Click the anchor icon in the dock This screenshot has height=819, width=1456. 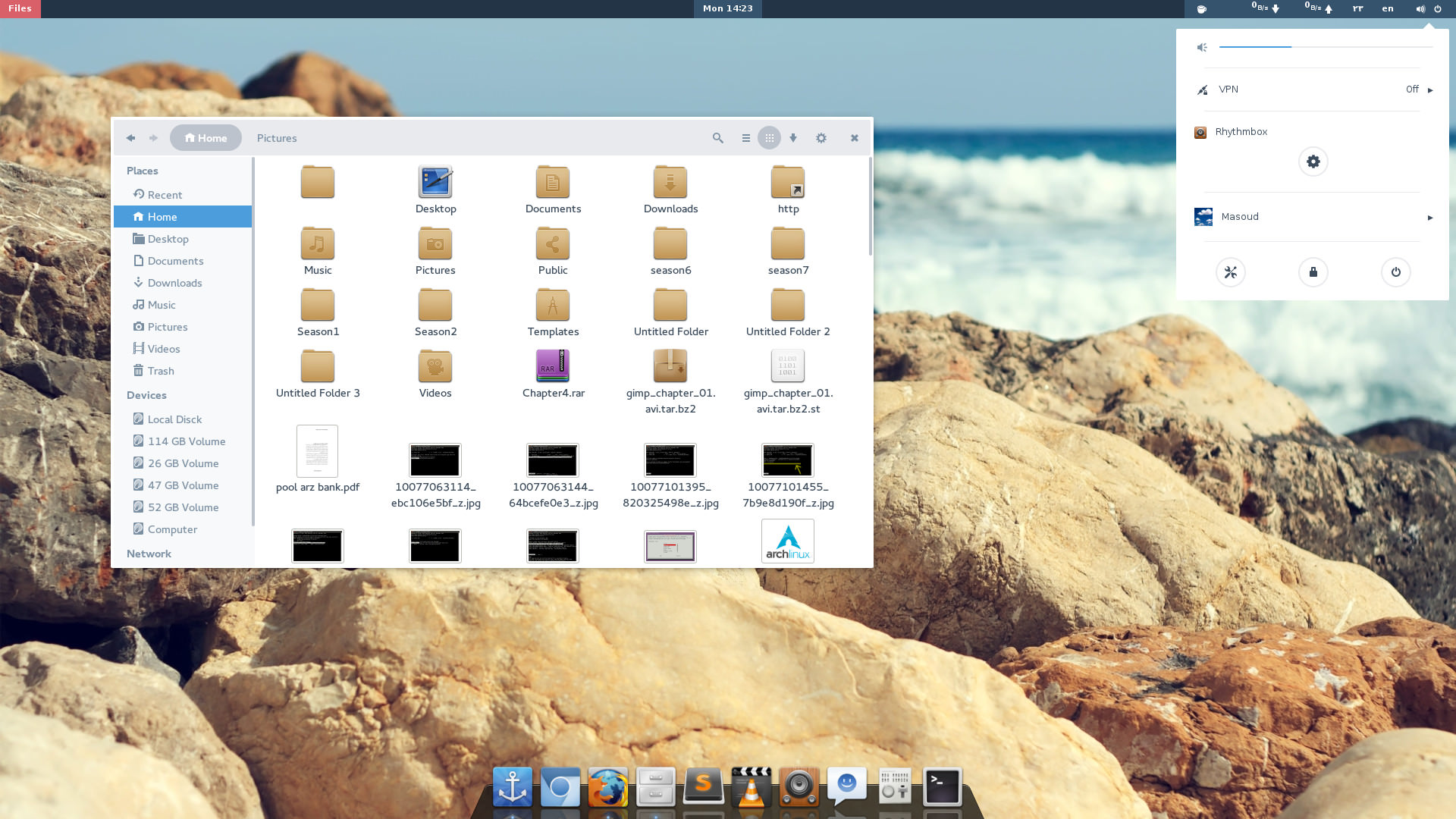[x=512, y=787]
